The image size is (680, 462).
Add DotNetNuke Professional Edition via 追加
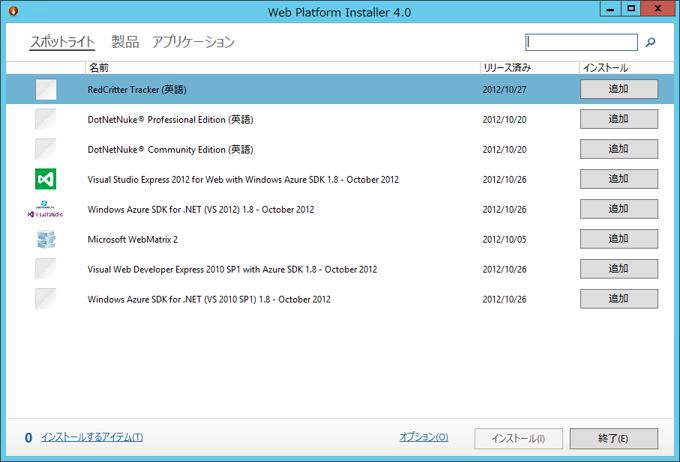pos(619,119)
